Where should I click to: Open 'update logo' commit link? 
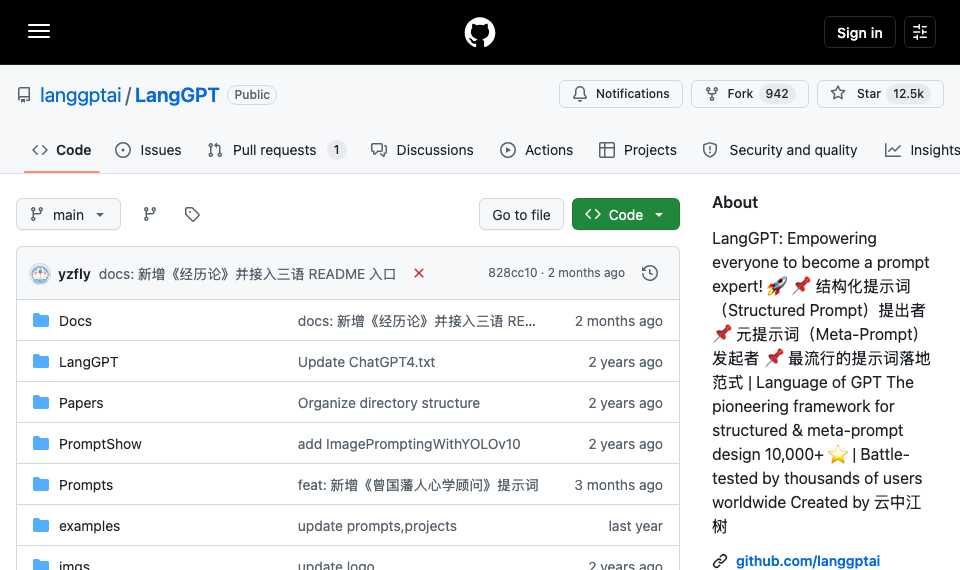click(336, 564)
